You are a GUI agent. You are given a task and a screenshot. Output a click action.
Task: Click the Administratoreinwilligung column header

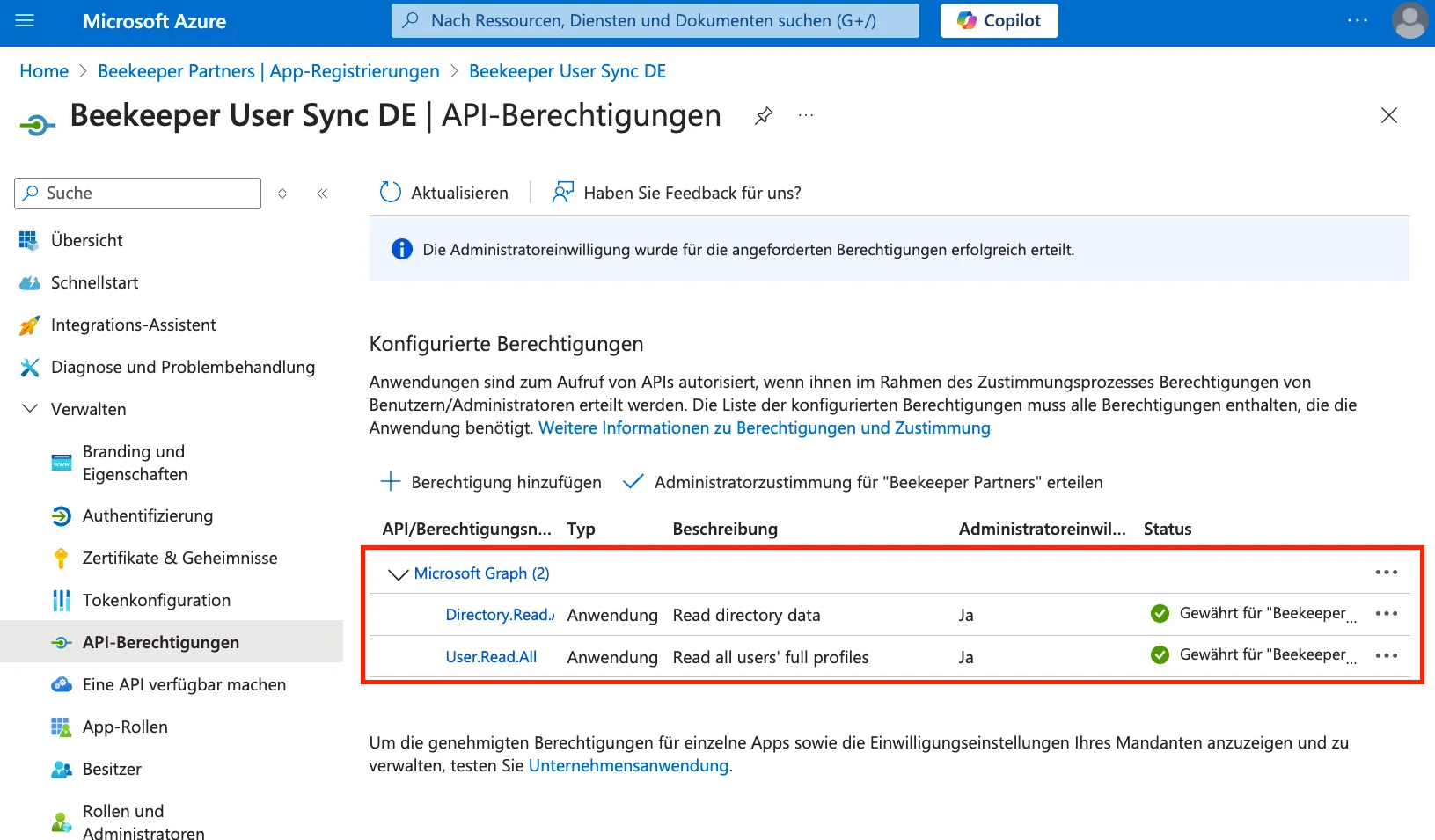tap(1043, 529)
